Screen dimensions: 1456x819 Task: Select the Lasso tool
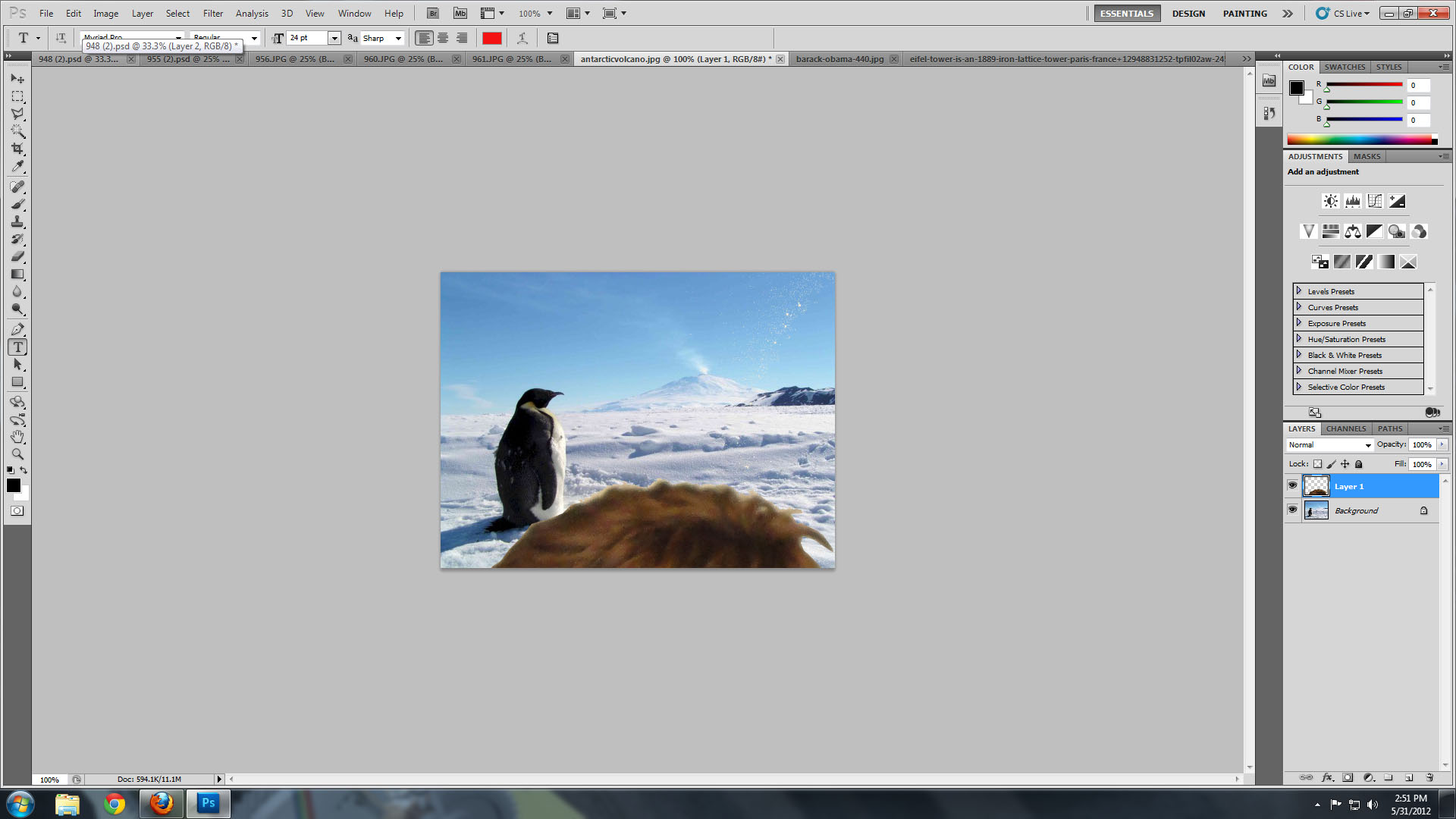pos(17,114)
